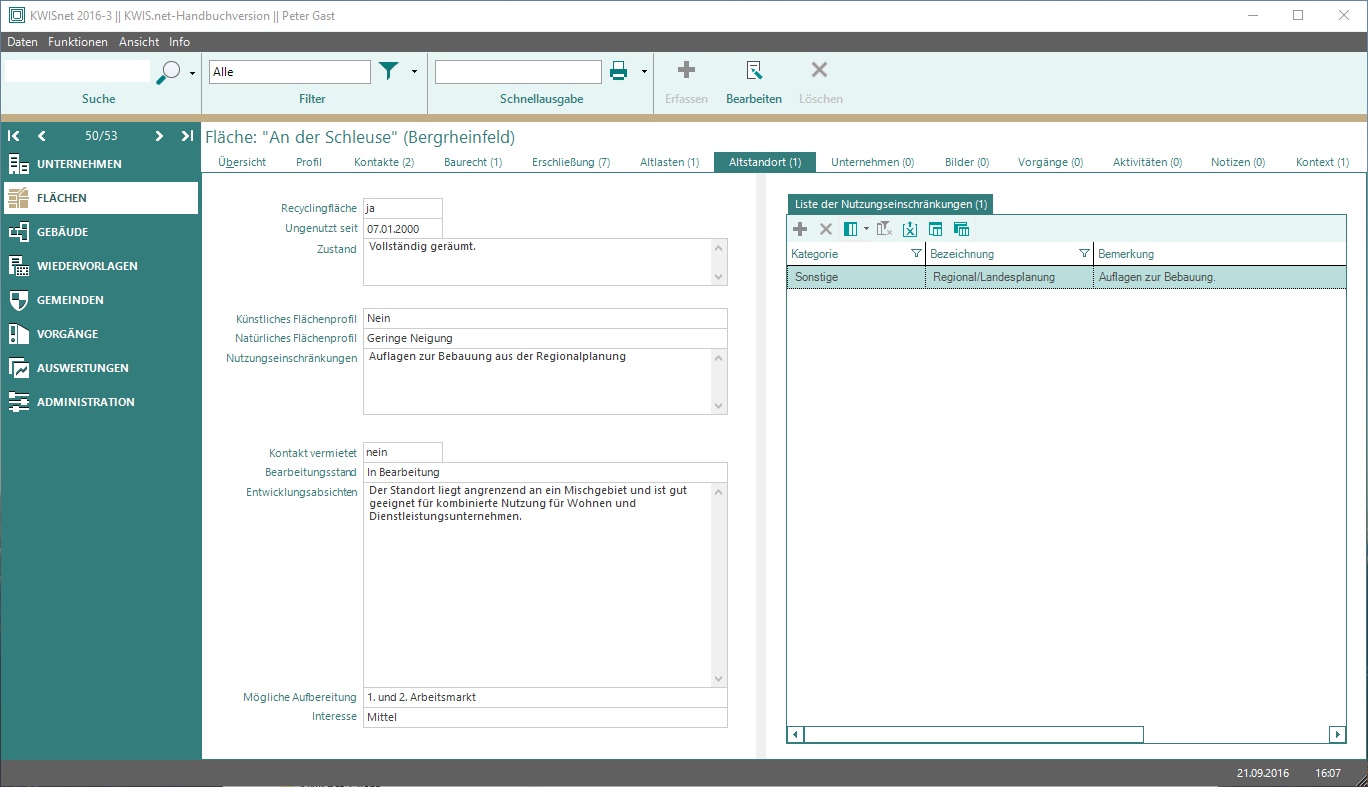Select the Sonstige row in the list
The image size is (1368, 787).
[x=855, y=277]
